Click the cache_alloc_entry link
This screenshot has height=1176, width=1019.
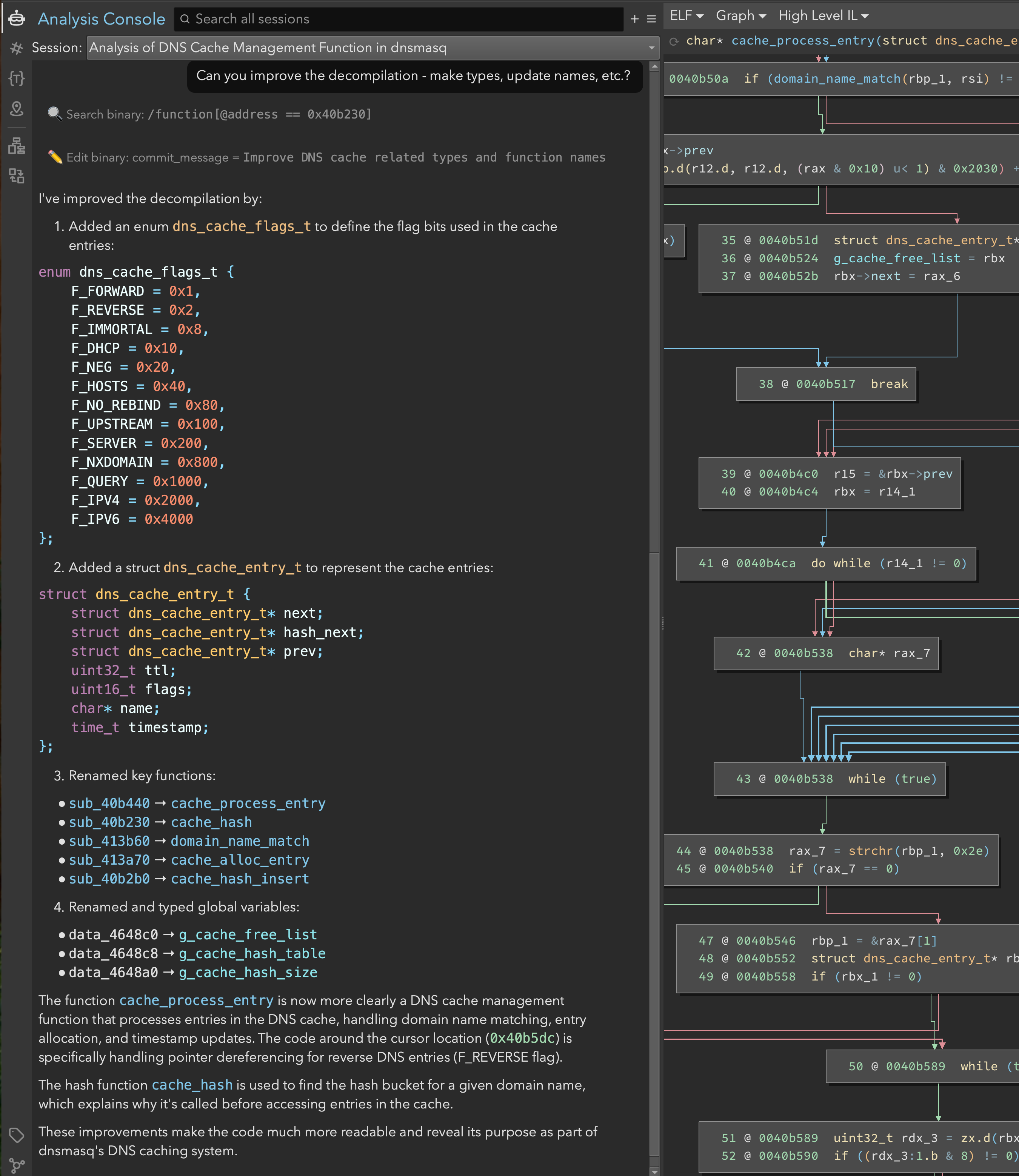240,860
